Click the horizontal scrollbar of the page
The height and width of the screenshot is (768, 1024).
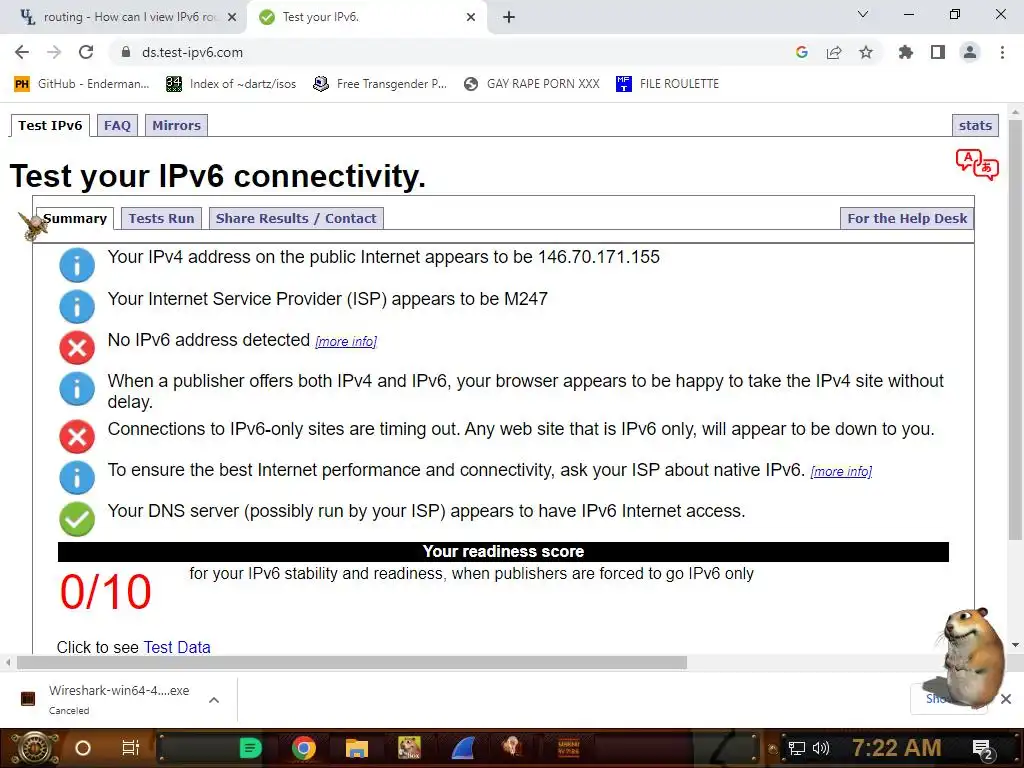352,663
